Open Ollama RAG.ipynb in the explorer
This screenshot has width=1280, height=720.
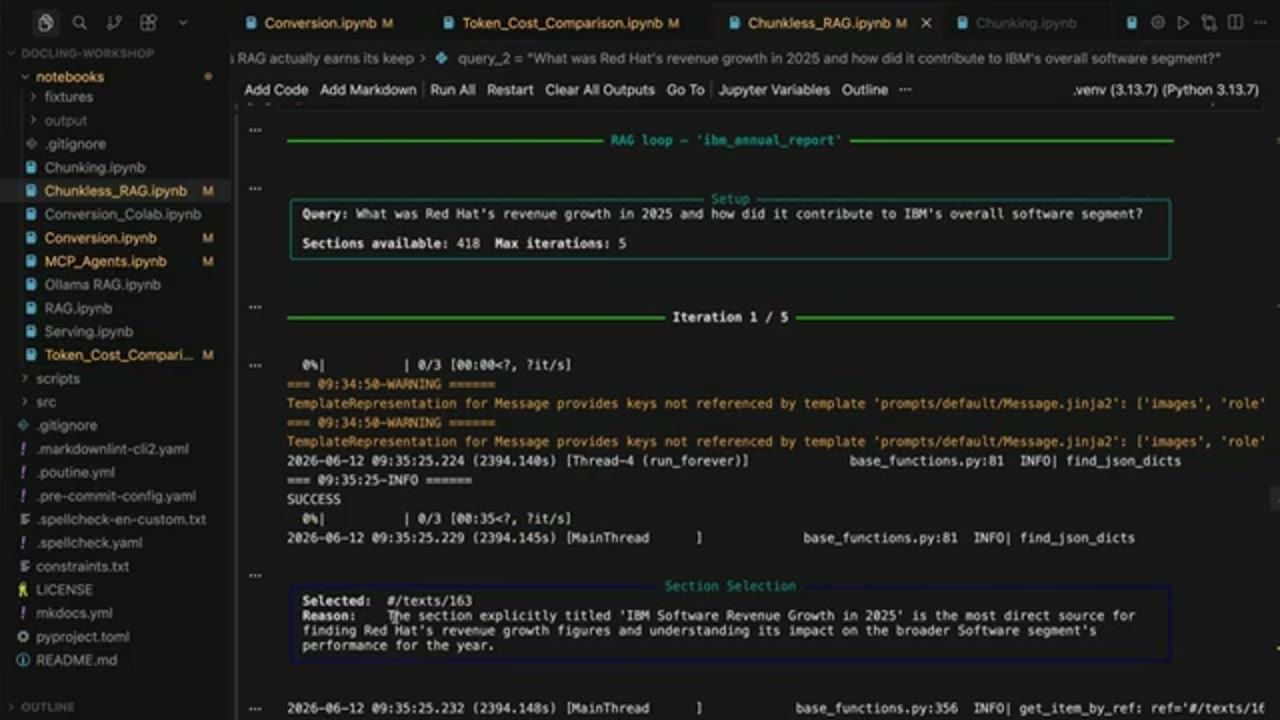tap(102, 285)
